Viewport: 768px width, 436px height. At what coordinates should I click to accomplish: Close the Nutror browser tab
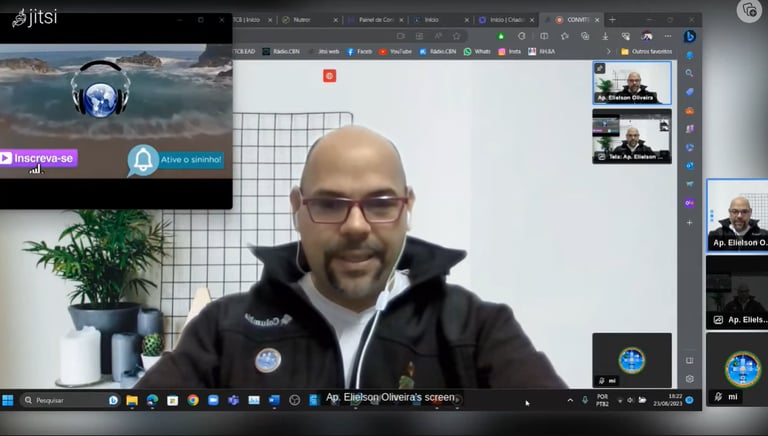336,20
